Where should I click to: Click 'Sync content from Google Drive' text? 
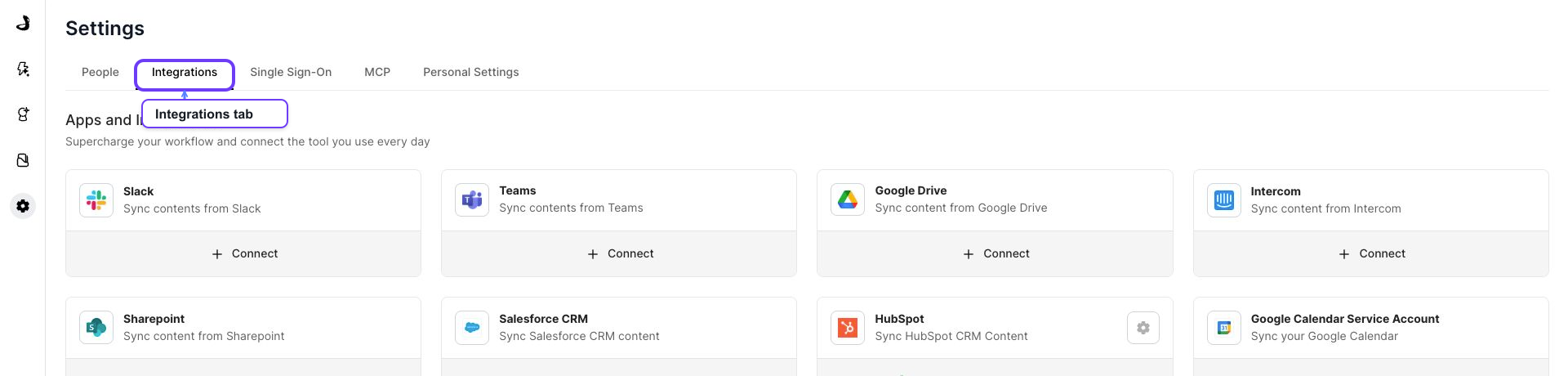pos(961,208)
